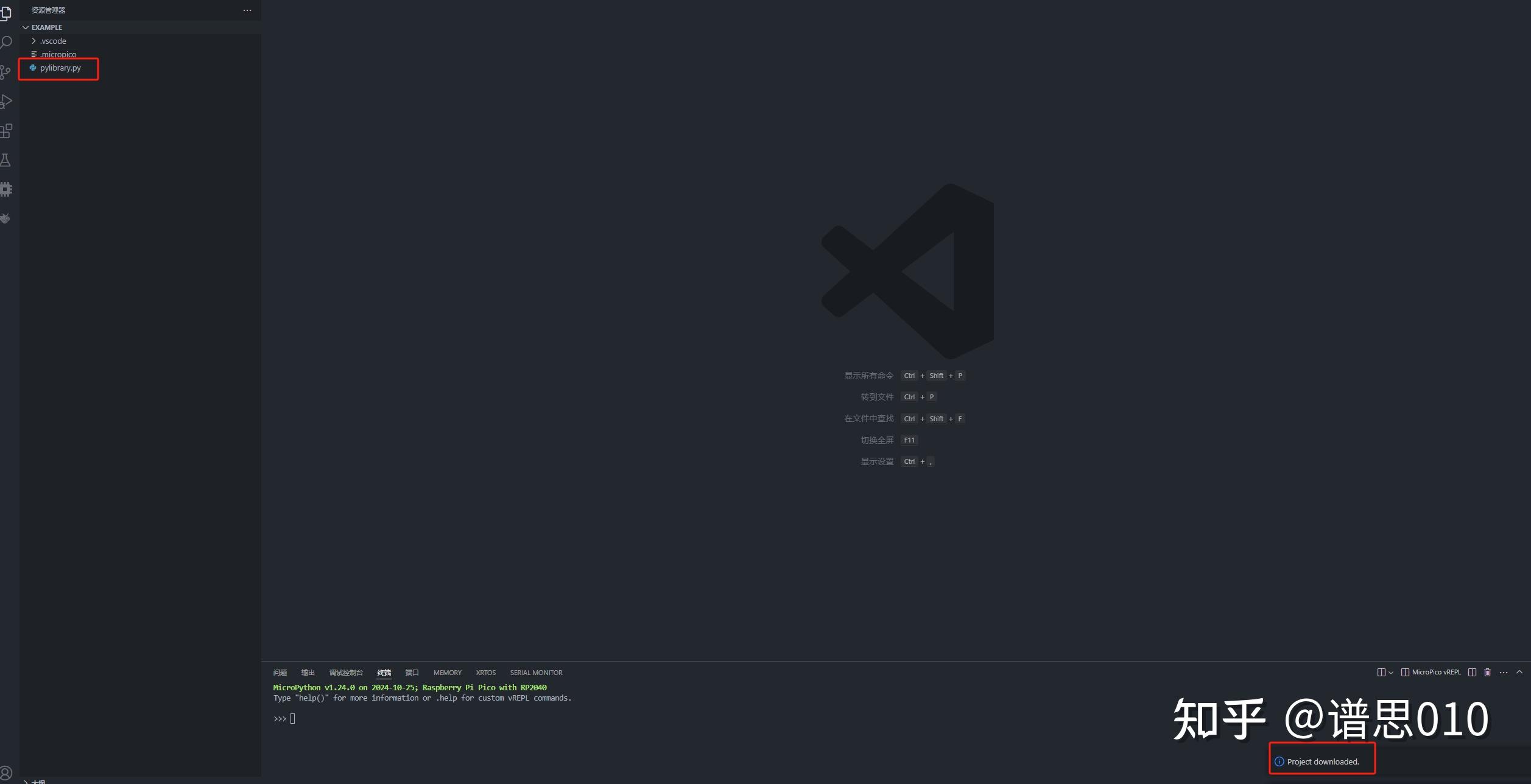Open the Source Control view
The image size is (1531, 784).
[x=7, y=72]
